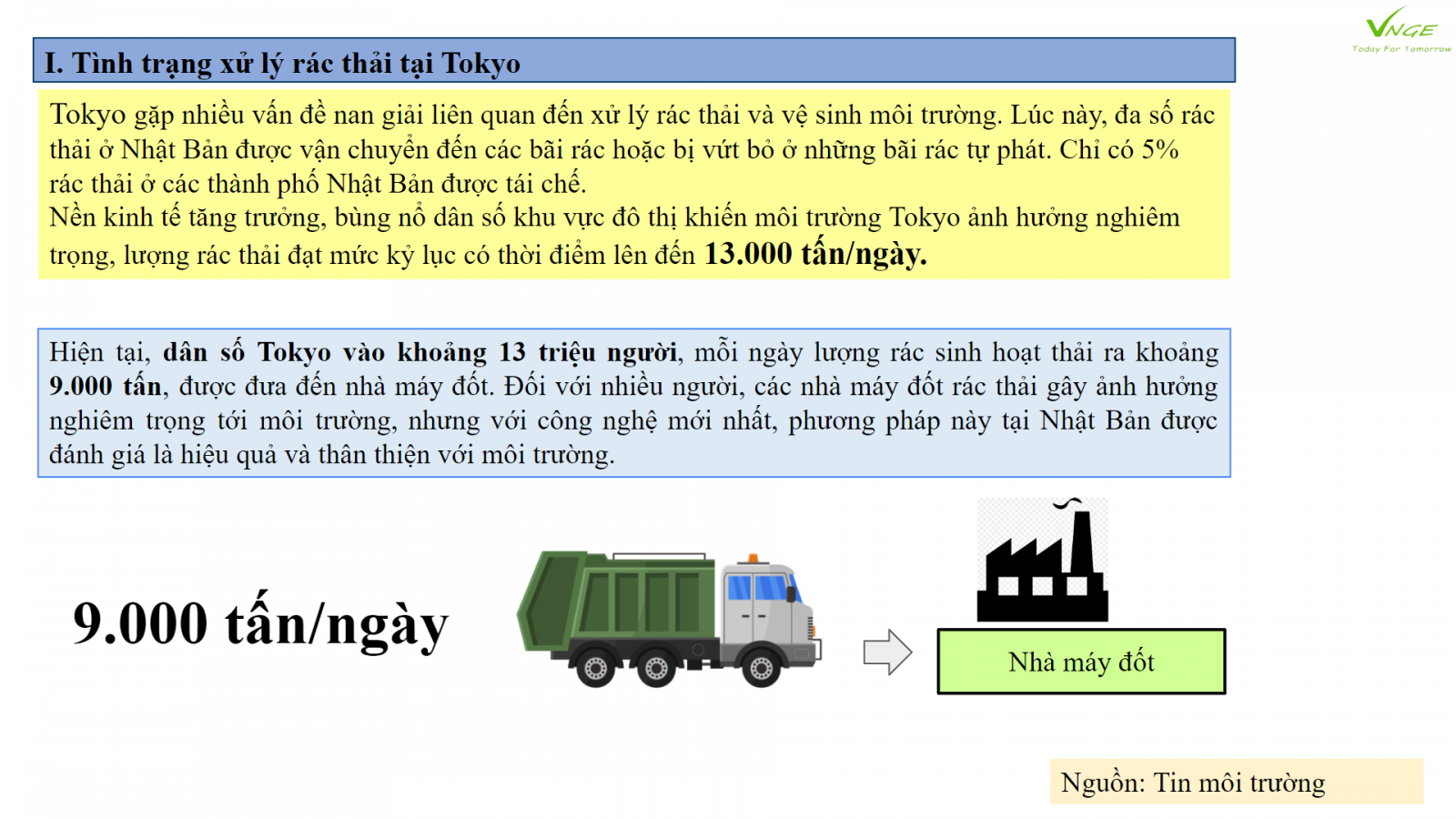Click bold 'dân số Tokyo vào khoảng 13 triệu người'
The image size is (1456, 819).
420,352
